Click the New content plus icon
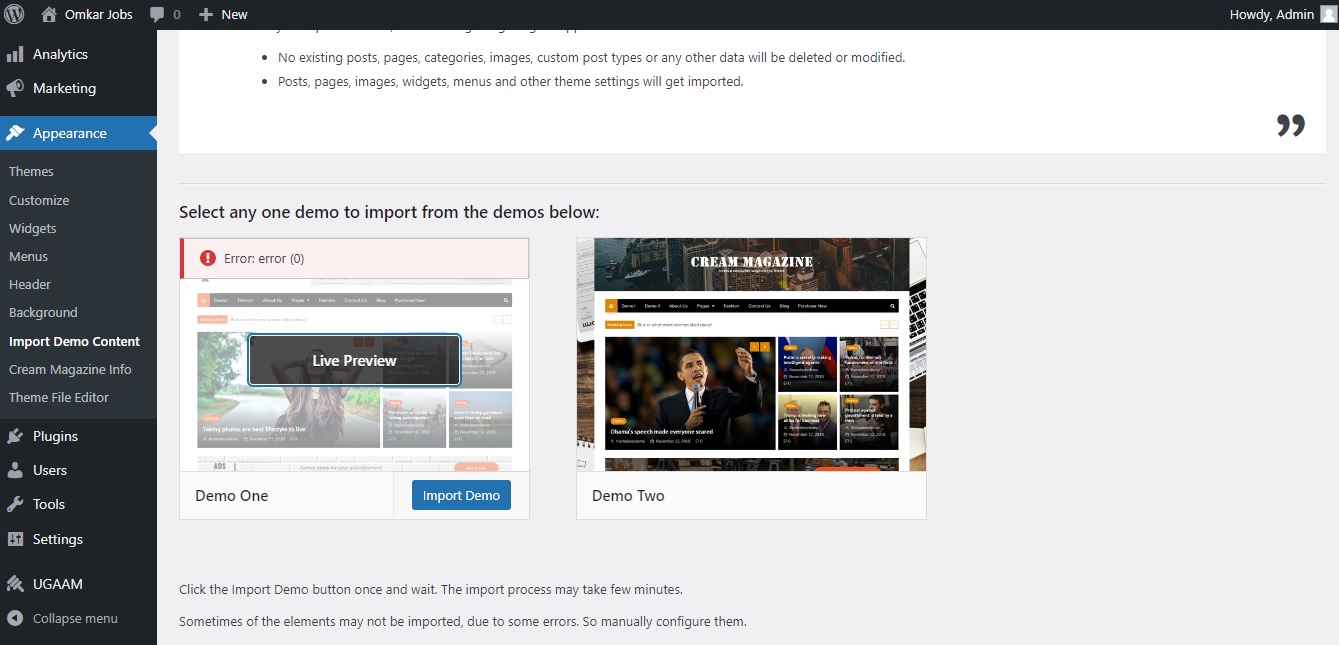 (206, 14)
